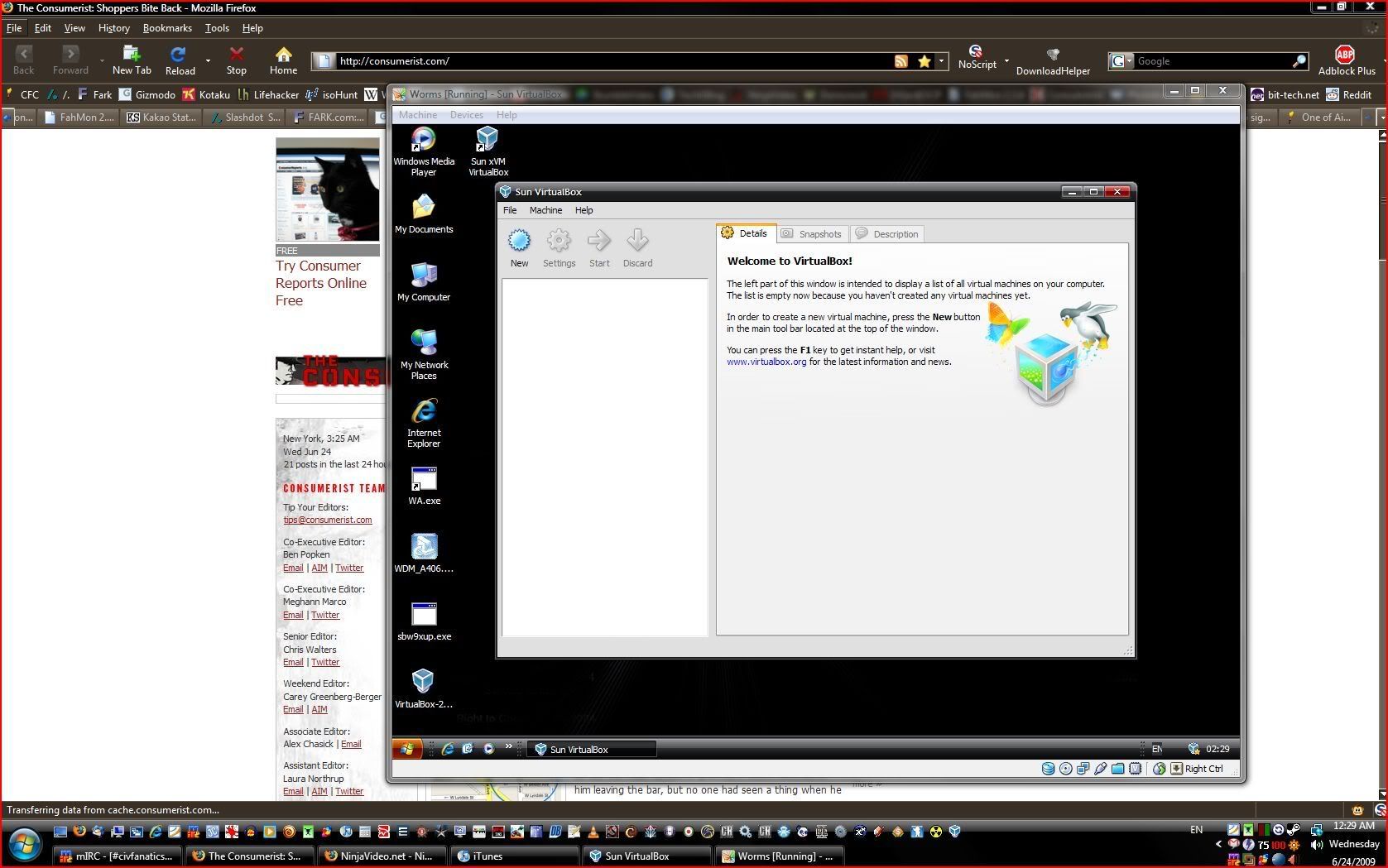Click the RSS feed icon in address bar
Screen dimensions: 1388x868
[901, 61]
